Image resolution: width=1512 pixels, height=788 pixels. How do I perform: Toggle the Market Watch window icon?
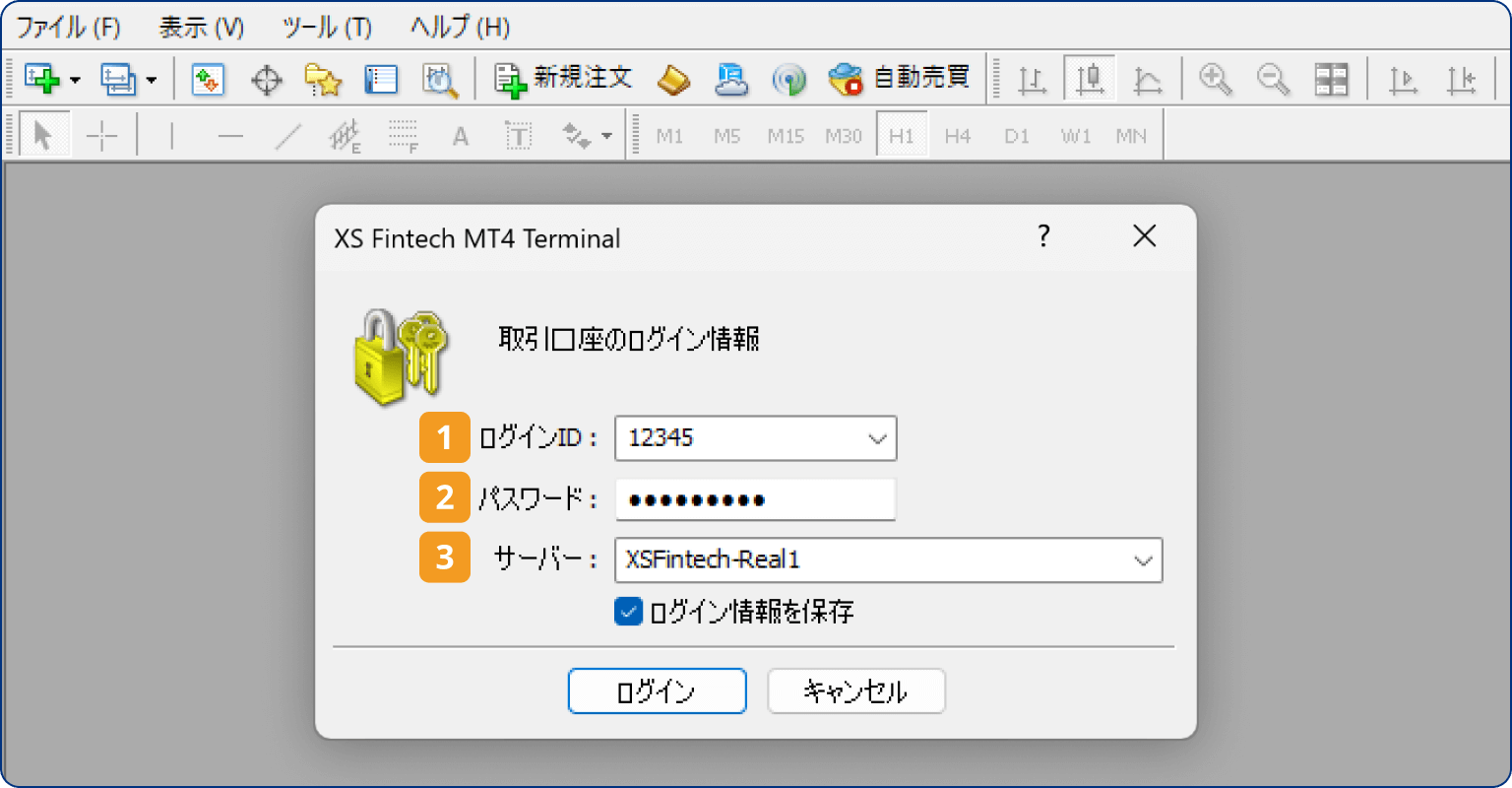coord(208,79)
